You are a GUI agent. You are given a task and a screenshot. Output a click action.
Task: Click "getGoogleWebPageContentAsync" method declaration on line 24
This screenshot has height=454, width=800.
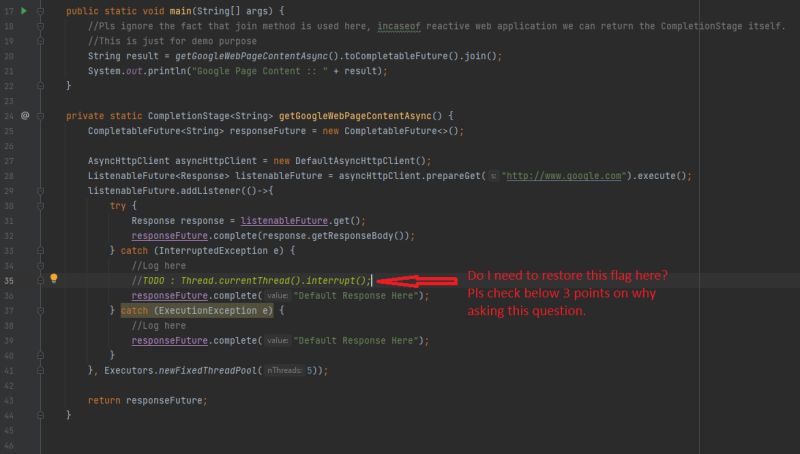[355, 116]
